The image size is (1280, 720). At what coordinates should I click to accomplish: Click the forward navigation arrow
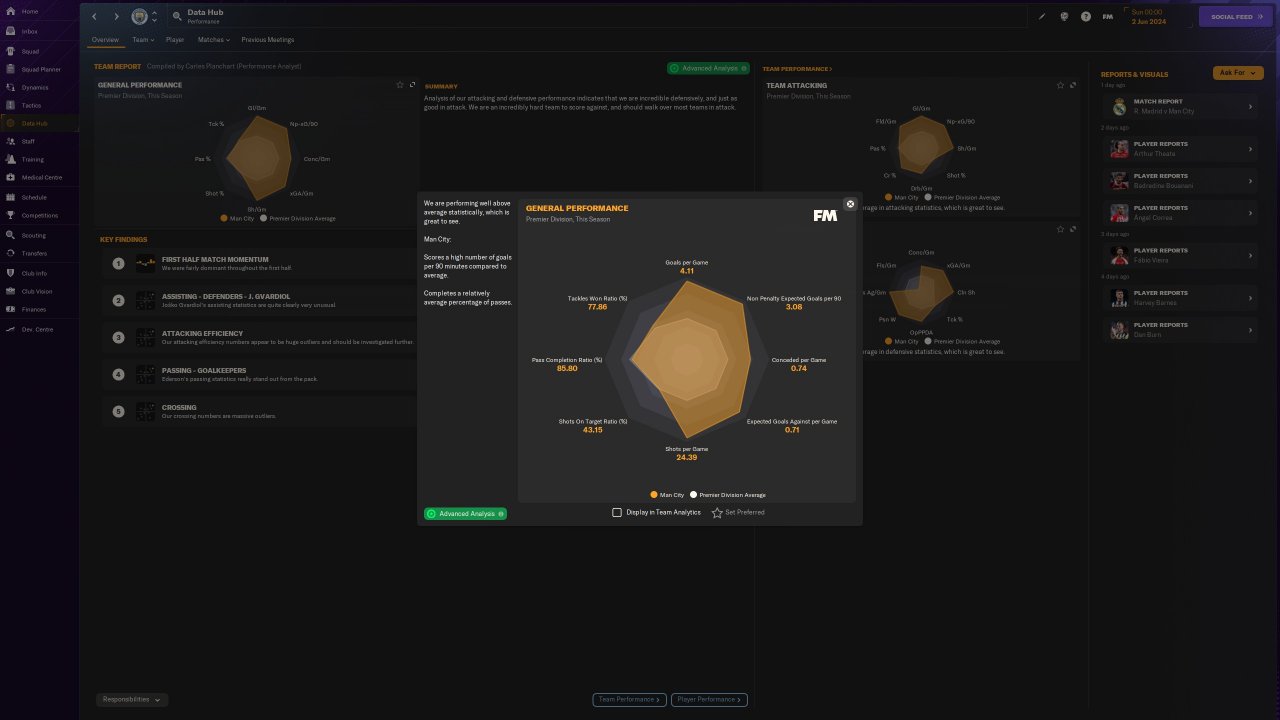click(116, 16)
